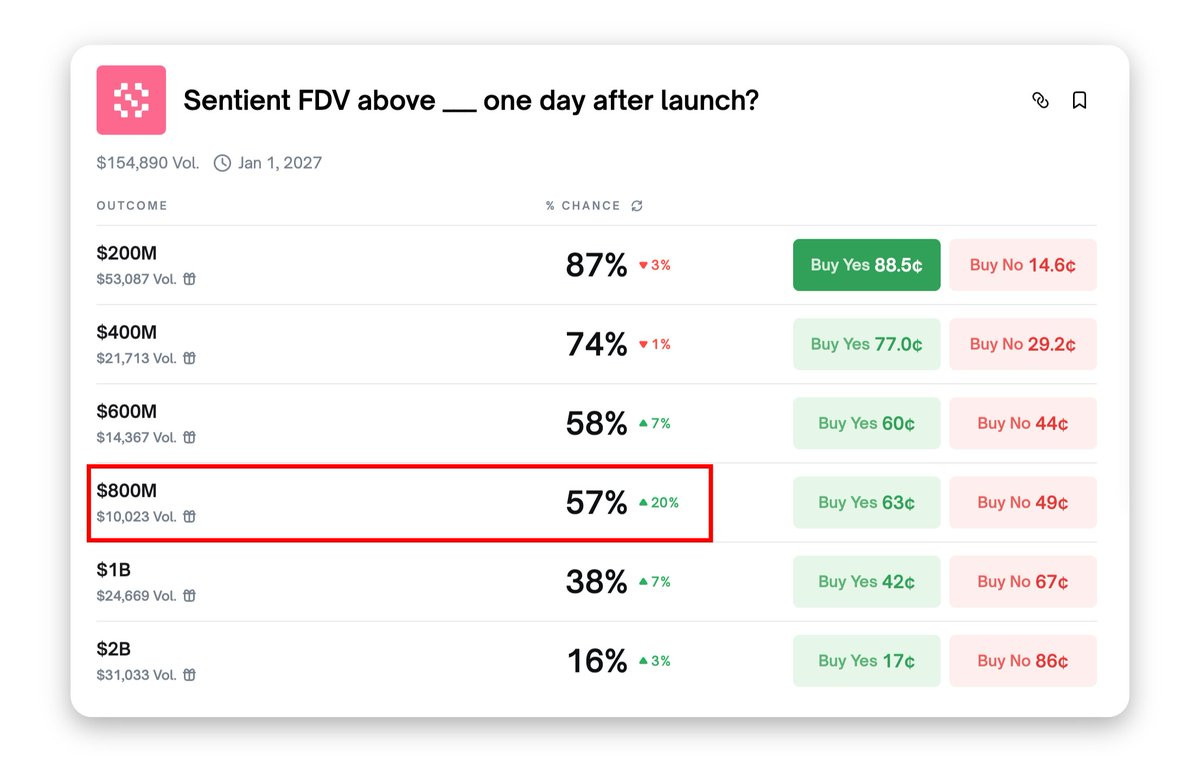Buy No at 14.6¢ for $200M
Screen dimensions: 1200x762
(x=1023, y=265)
